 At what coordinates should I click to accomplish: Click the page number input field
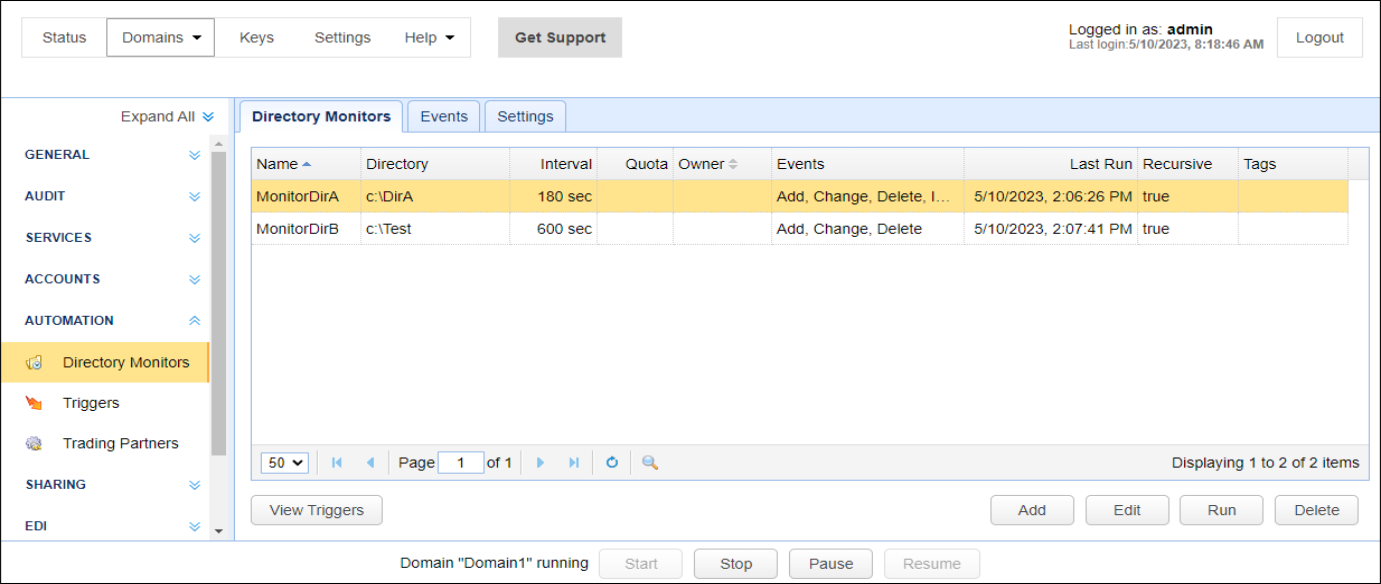click(461, 463)
